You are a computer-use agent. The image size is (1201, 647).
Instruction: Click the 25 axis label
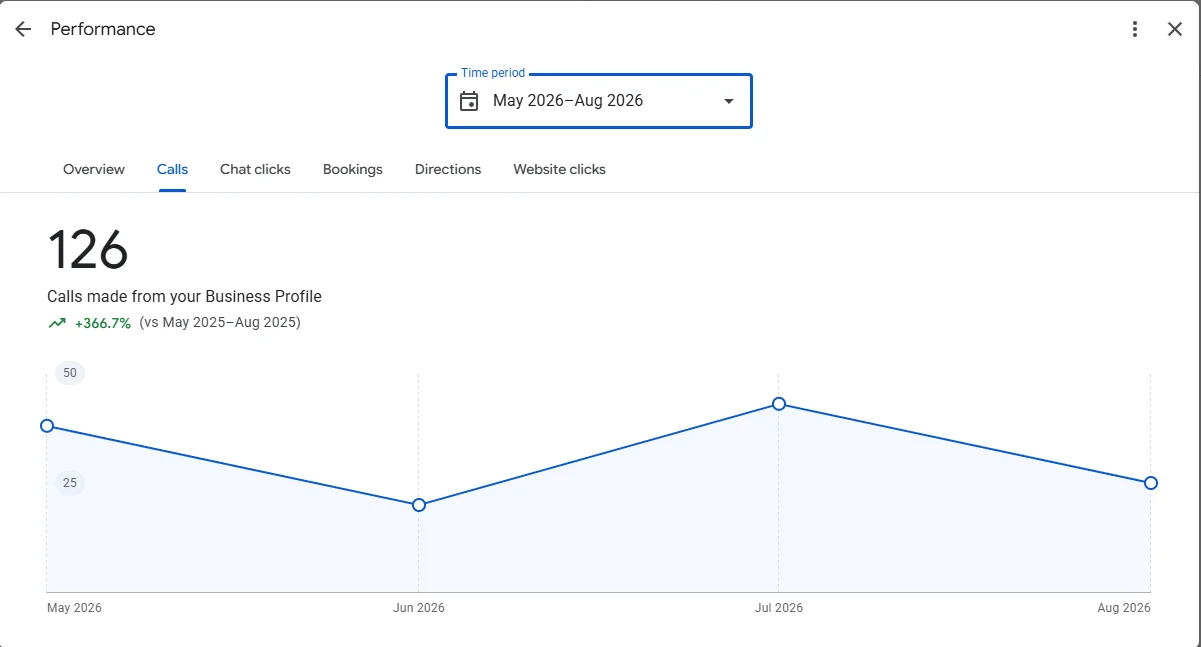coord(70,483)
